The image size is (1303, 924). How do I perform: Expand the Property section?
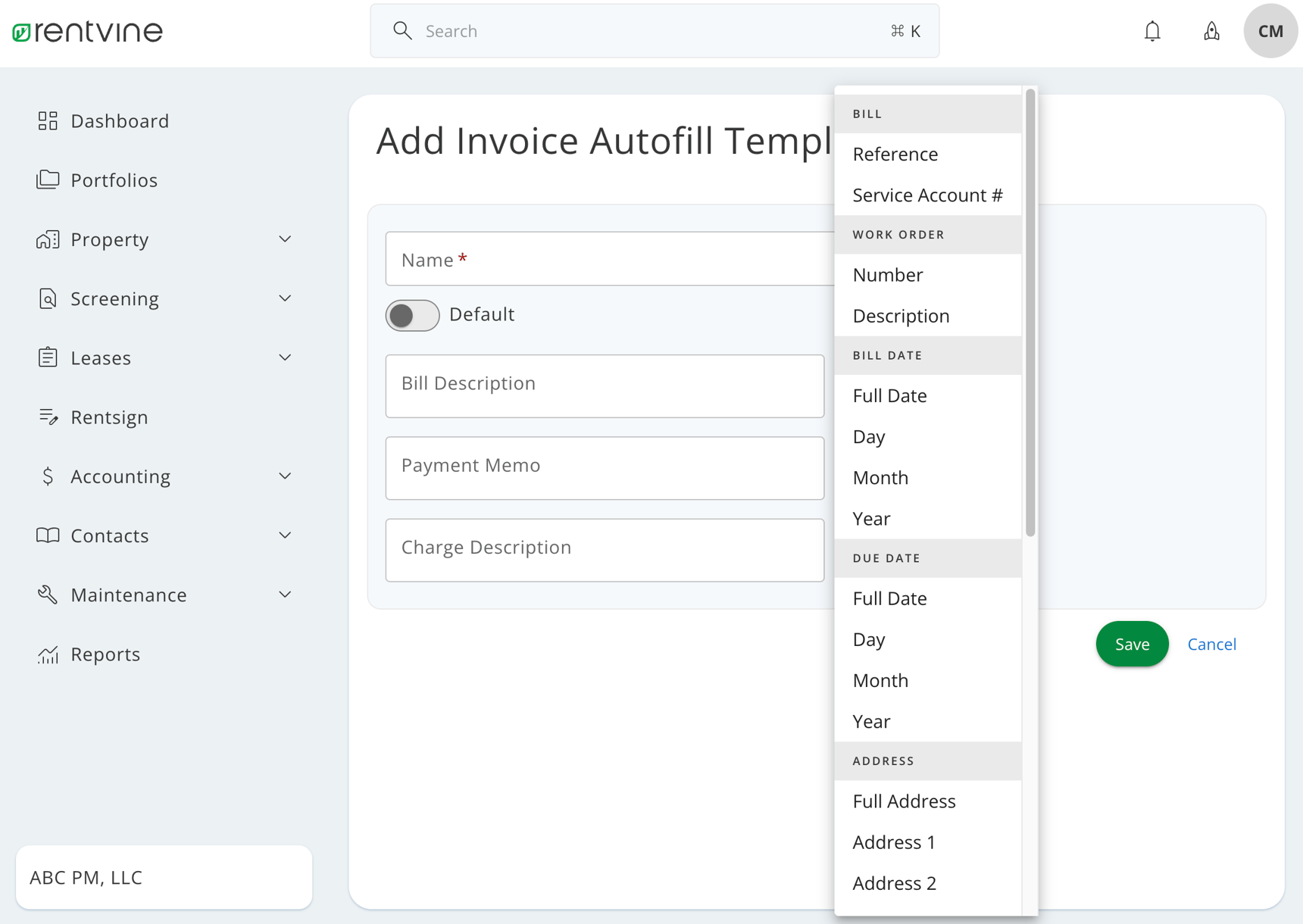[285, 239]
